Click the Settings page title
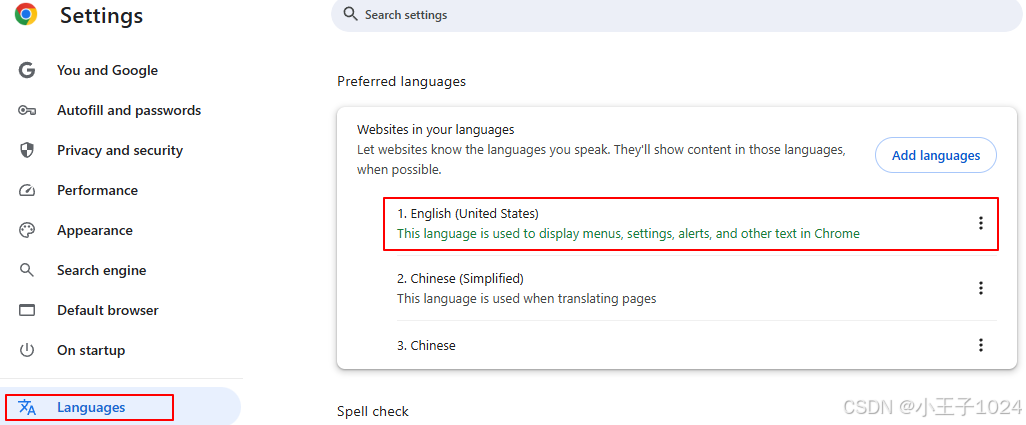Screen dimensions: 1026x425 tap(101, 15)
